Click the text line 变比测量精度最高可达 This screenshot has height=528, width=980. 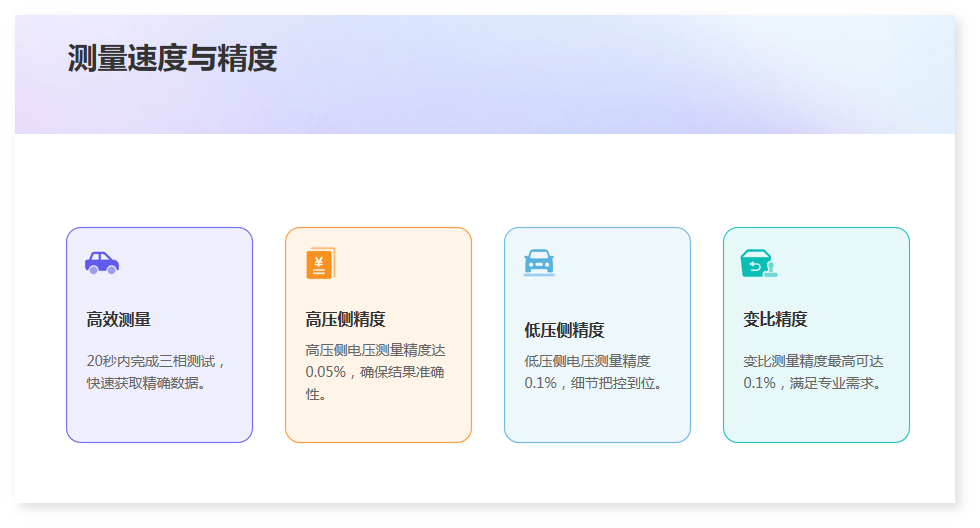(813, 361)
